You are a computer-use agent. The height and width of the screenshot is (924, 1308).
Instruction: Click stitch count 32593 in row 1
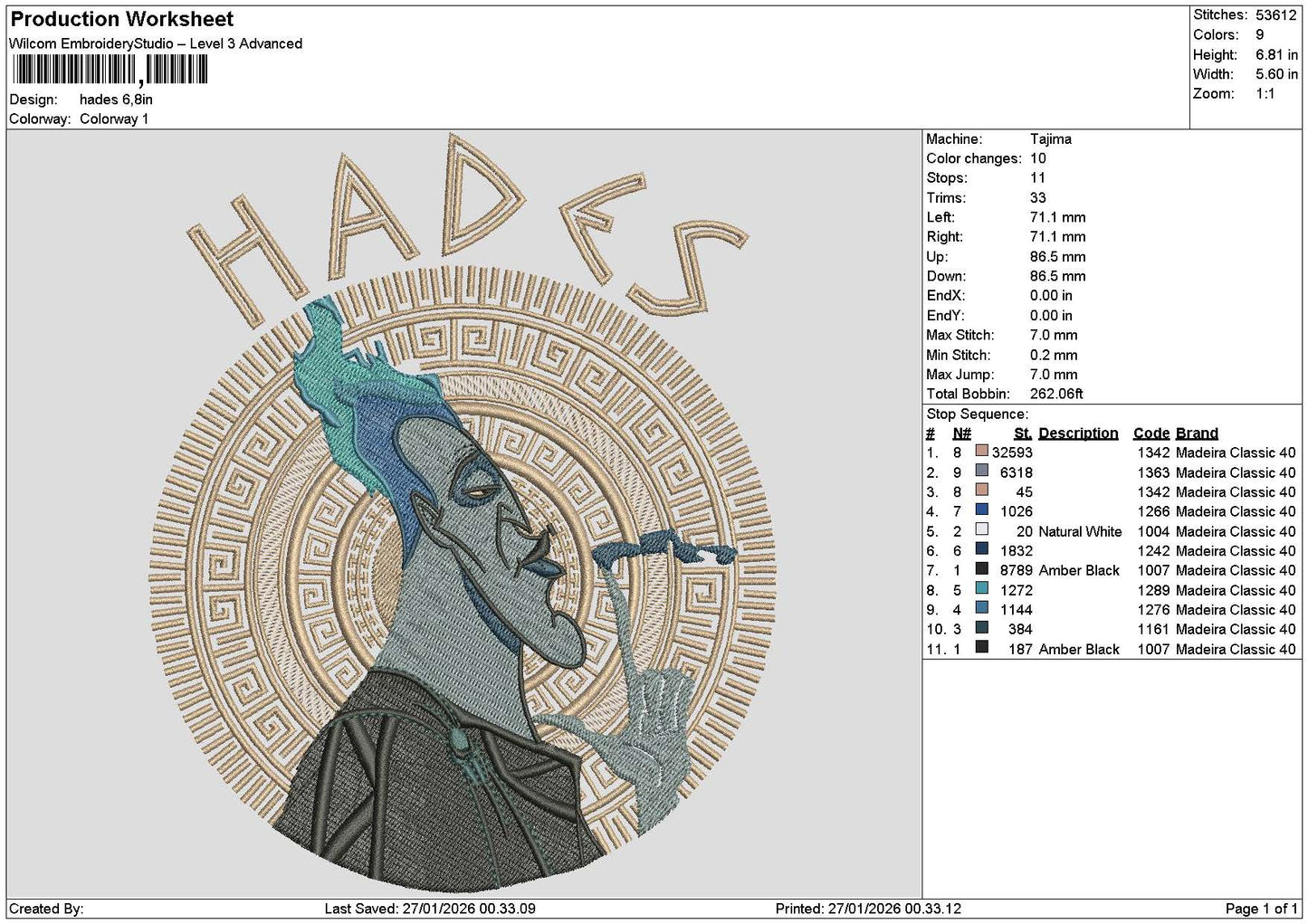[x=1012, y=452]
